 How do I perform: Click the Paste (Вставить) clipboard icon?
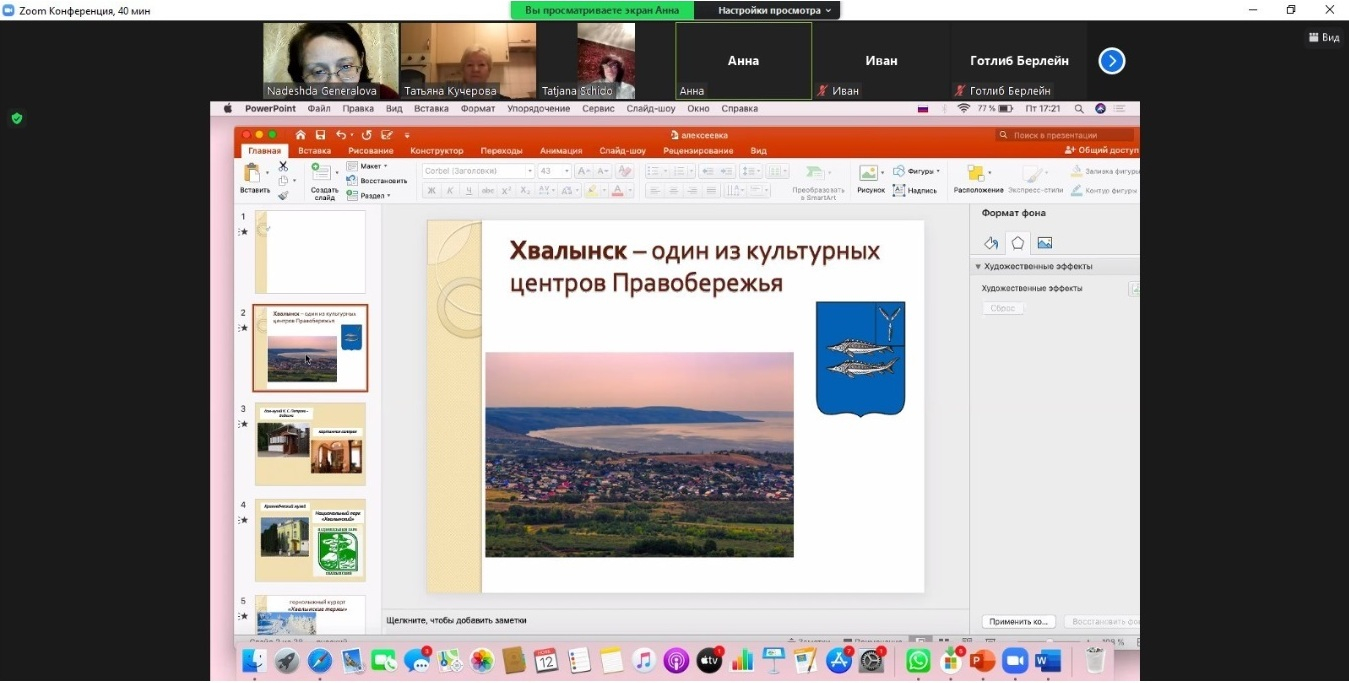pyautogui.click(x=252, y=173)
